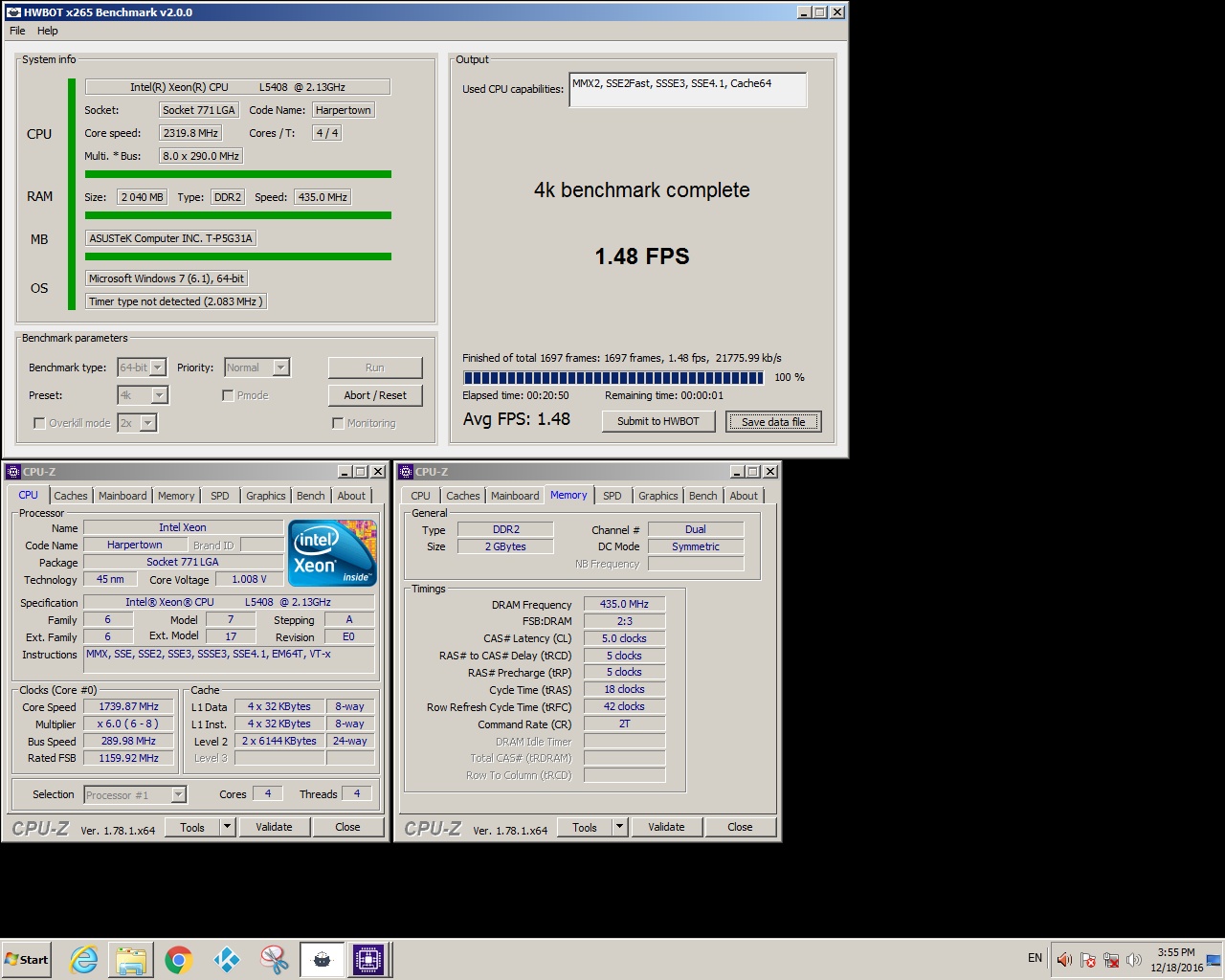This screenshot has height=980, width=1225.
Task: Open Snipping Tool scissors icon in taskbar
Action: coord(274,959)
